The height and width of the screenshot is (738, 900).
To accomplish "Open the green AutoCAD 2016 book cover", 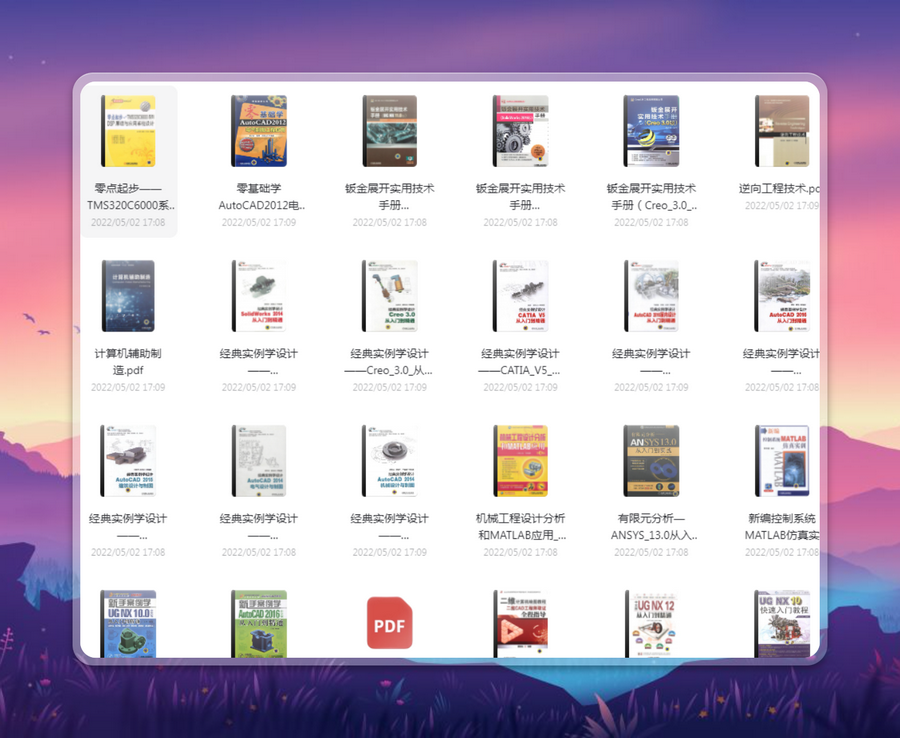I will click(x=259, y=624).
